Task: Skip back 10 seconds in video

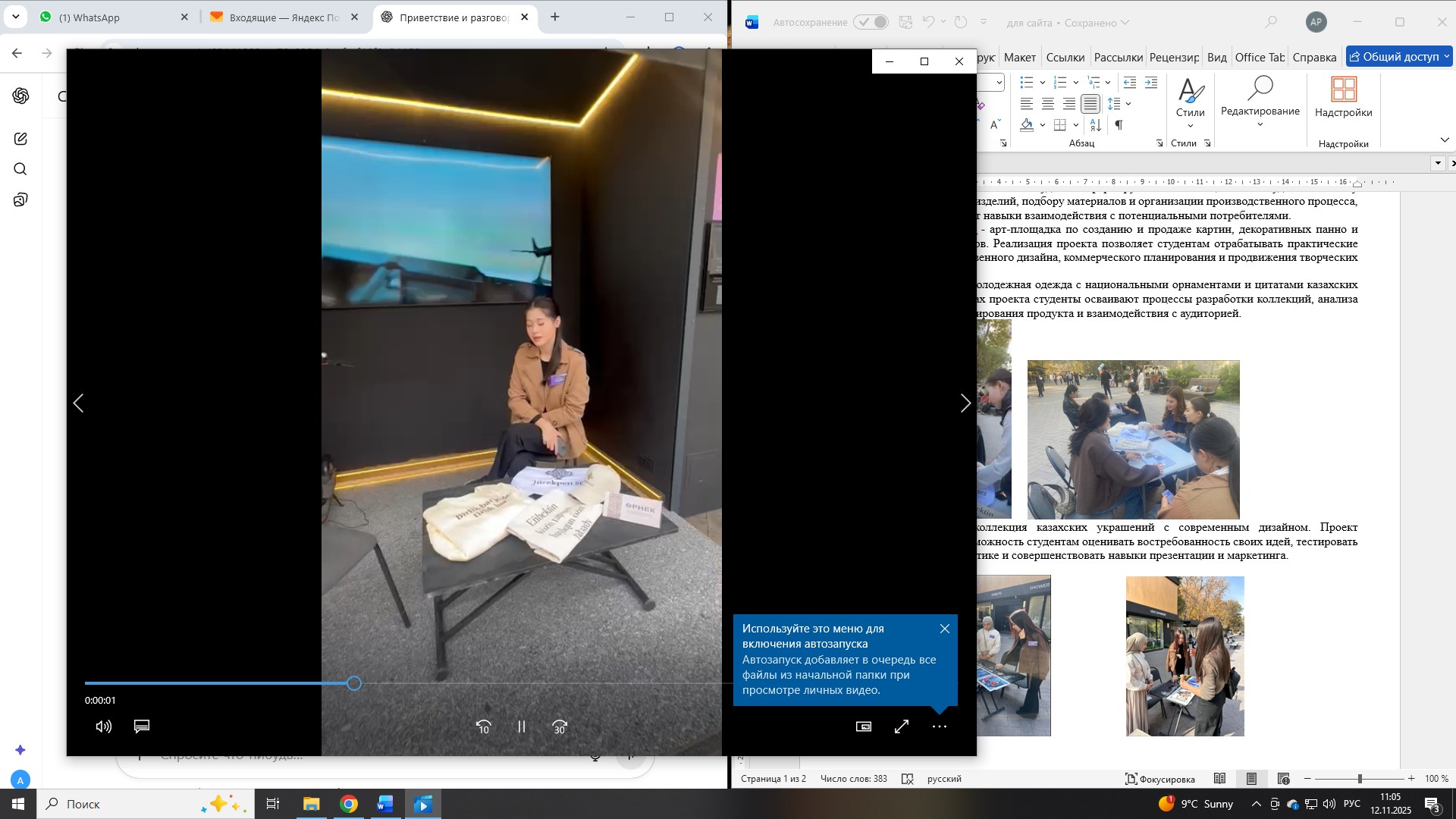Action: (484, 726)
